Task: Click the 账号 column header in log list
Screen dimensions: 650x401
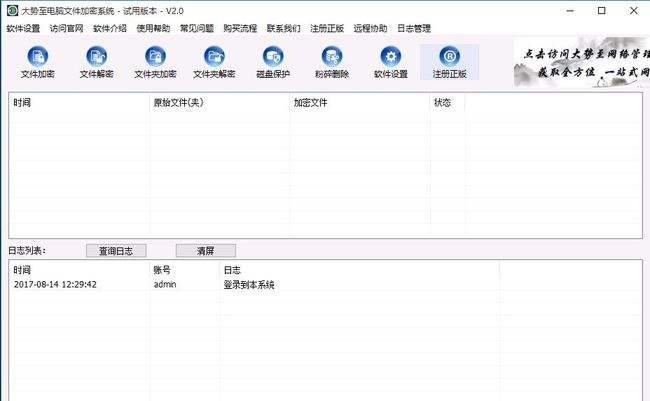Action: (184, 270)
